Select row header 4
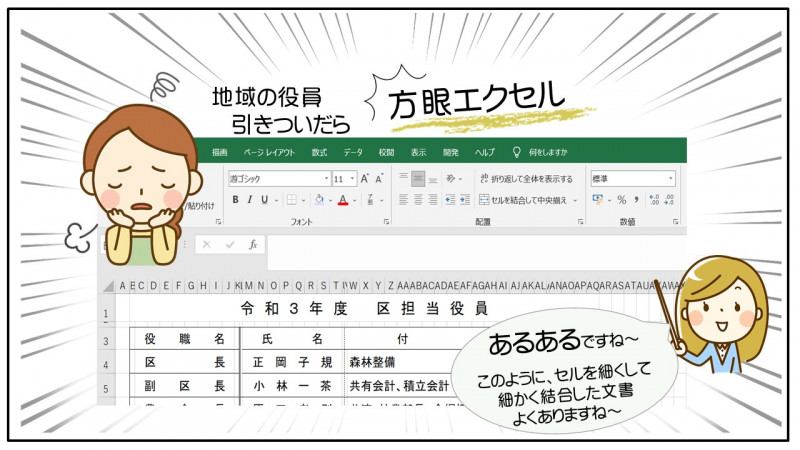 click(106, 364)
